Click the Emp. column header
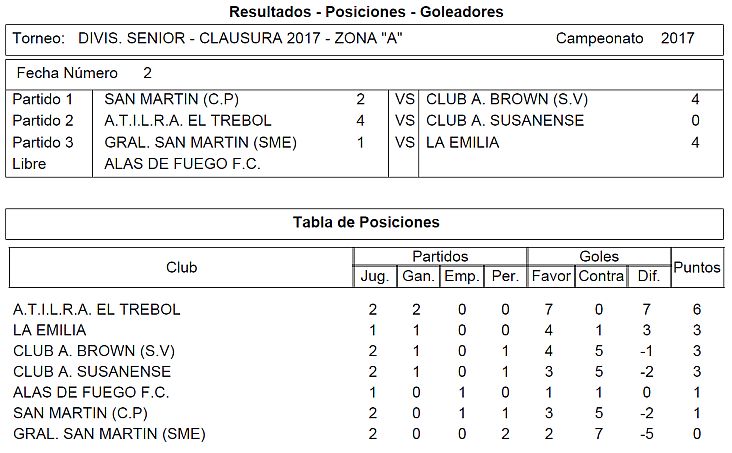Image resolution: width=732 pixels, height=453 pixels. coord(462,276)
